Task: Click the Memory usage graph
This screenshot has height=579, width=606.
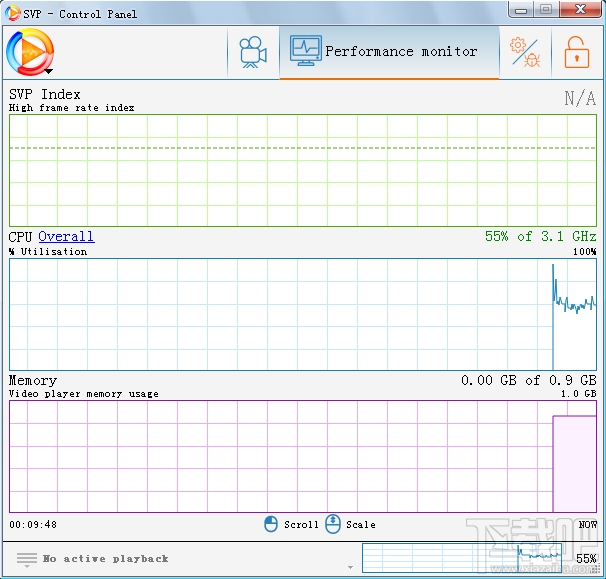Action: point(303,456)
